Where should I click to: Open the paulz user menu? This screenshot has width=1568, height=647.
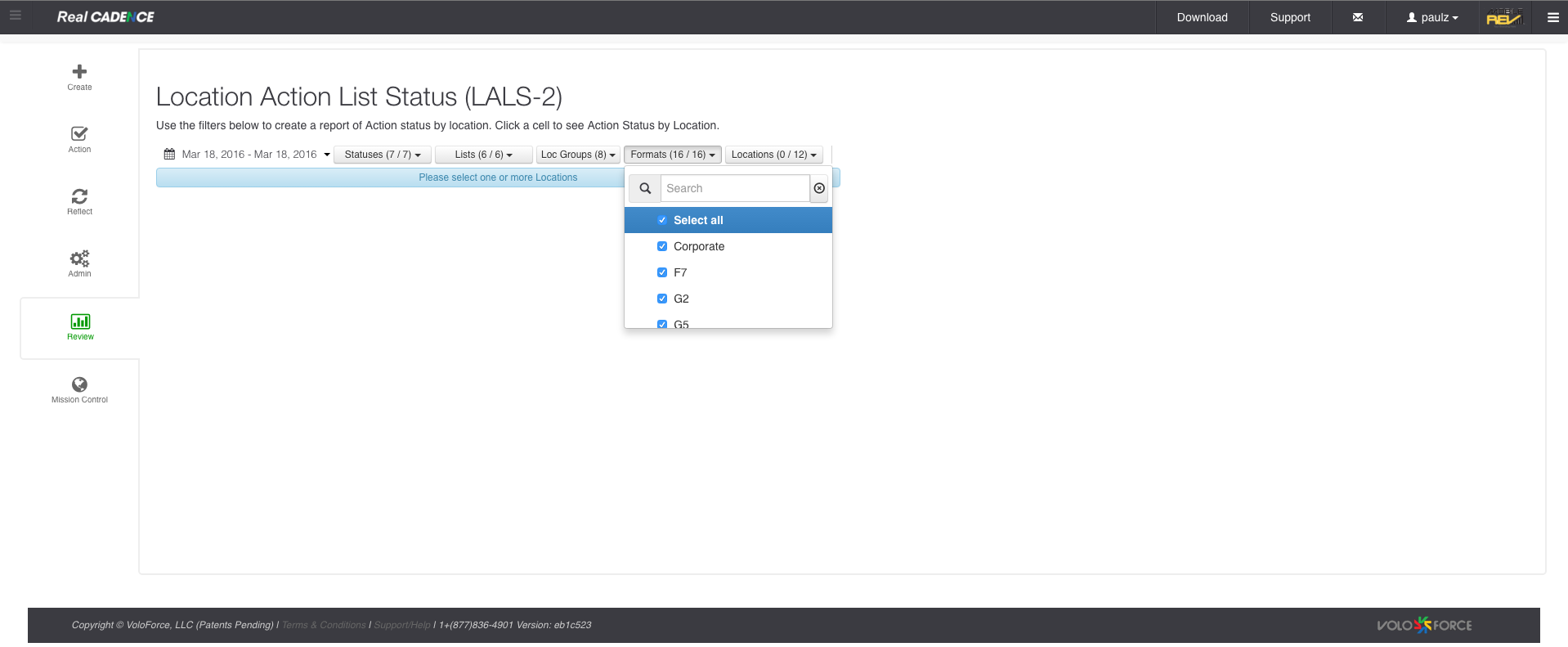[x=1432, y=17]
